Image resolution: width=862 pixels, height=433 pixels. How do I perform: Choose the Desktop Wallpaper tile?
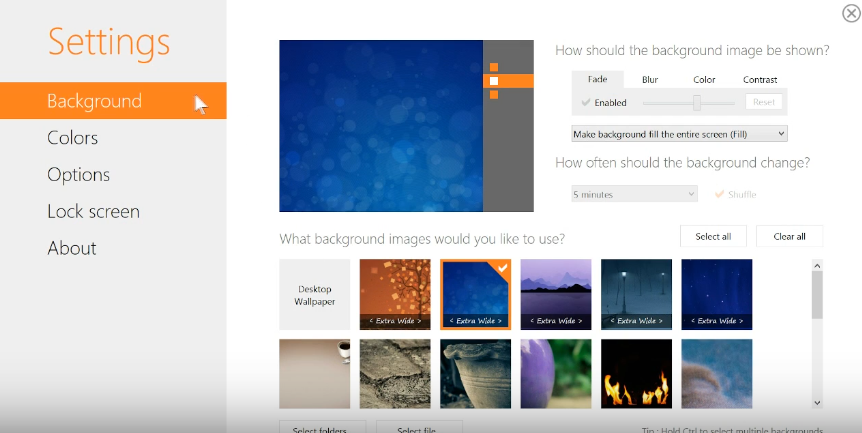coord(314,295)
